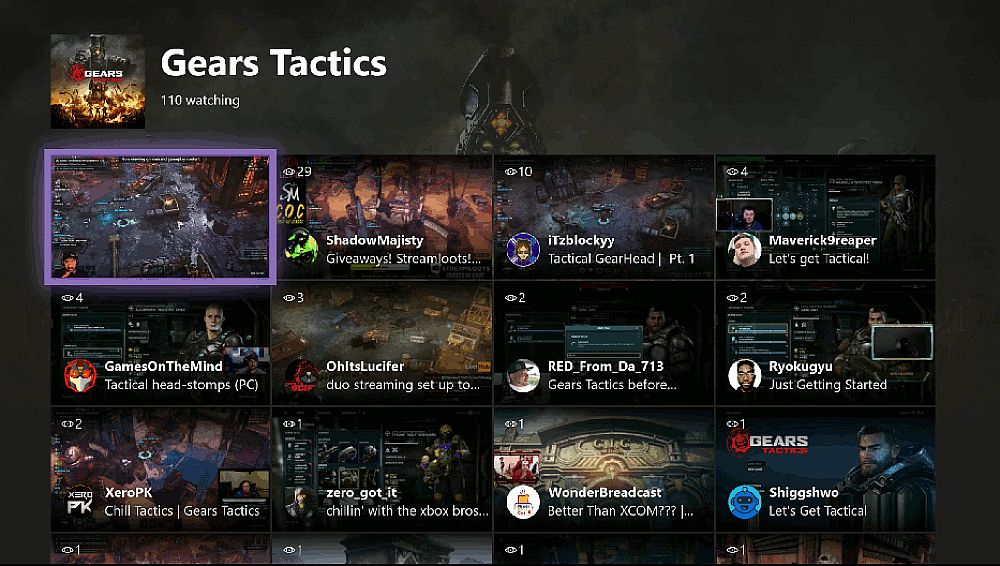Screen dimensions: 1000x566
Task: Open the zero_got_it stream tile
Action: 382,470
